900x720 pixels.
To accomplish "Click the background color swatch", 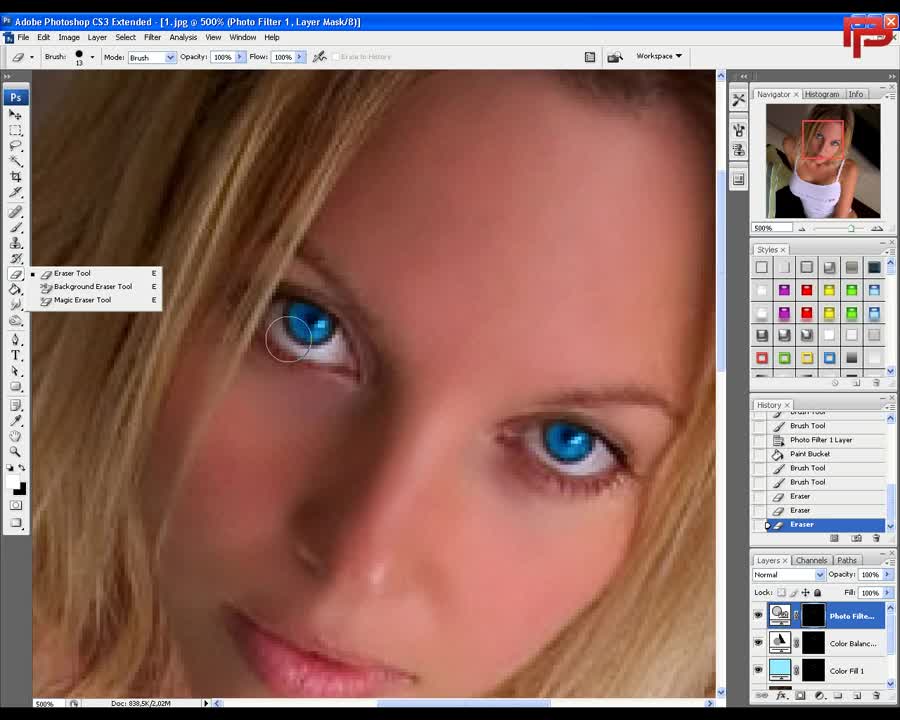I will (21, 490).
